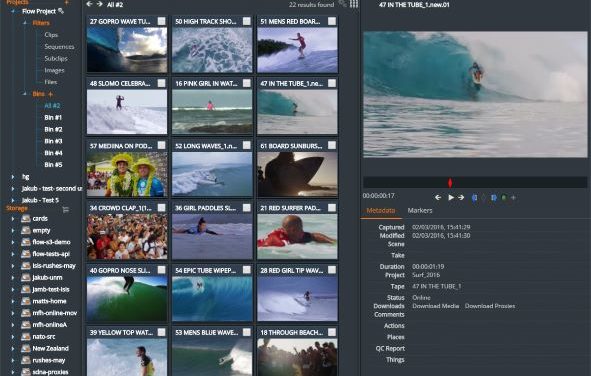Select the Clips filter

51,35
